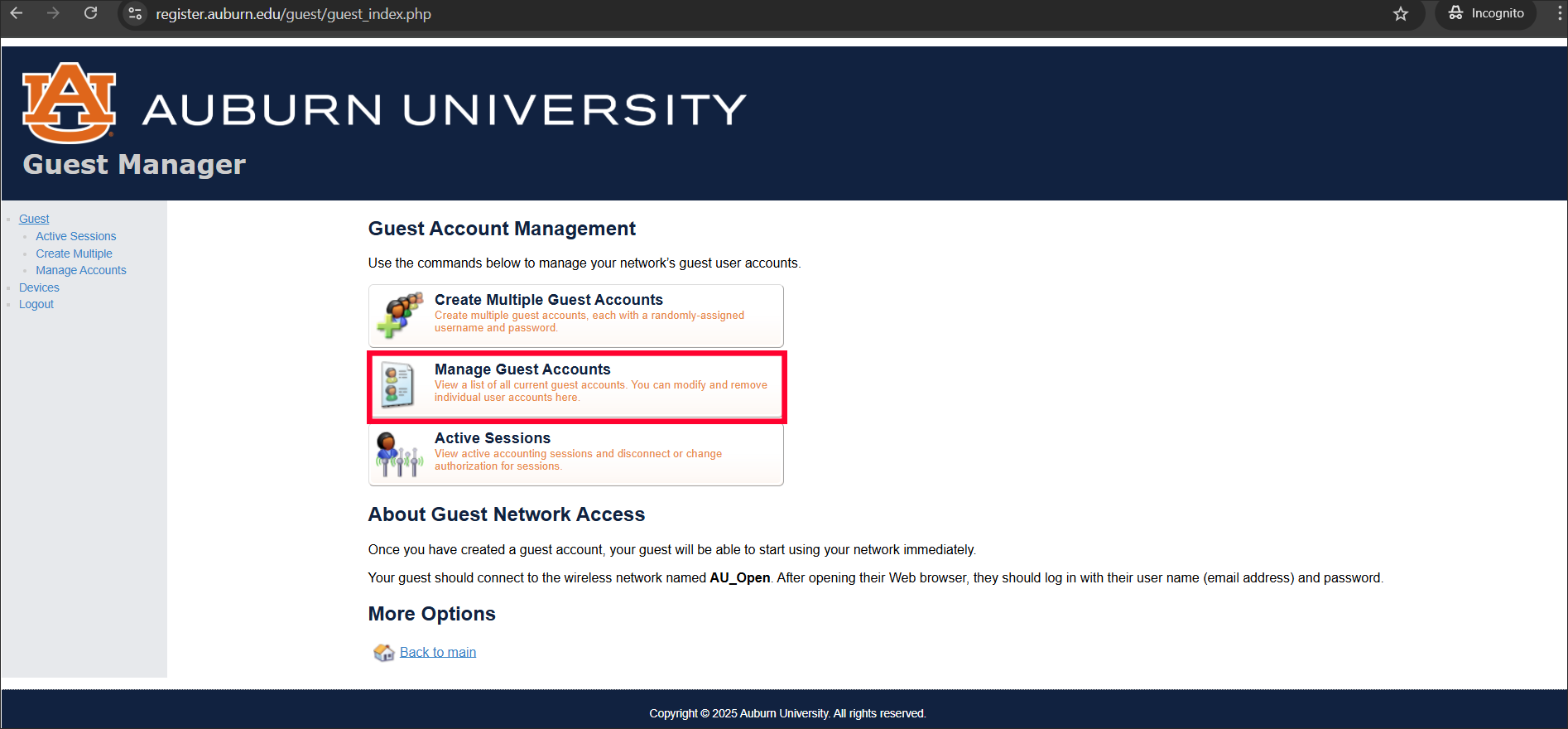1568x729 pixels.
Task: Open the Active Sessions card heading
Action: pyautogui.click(x=493, y=438)
